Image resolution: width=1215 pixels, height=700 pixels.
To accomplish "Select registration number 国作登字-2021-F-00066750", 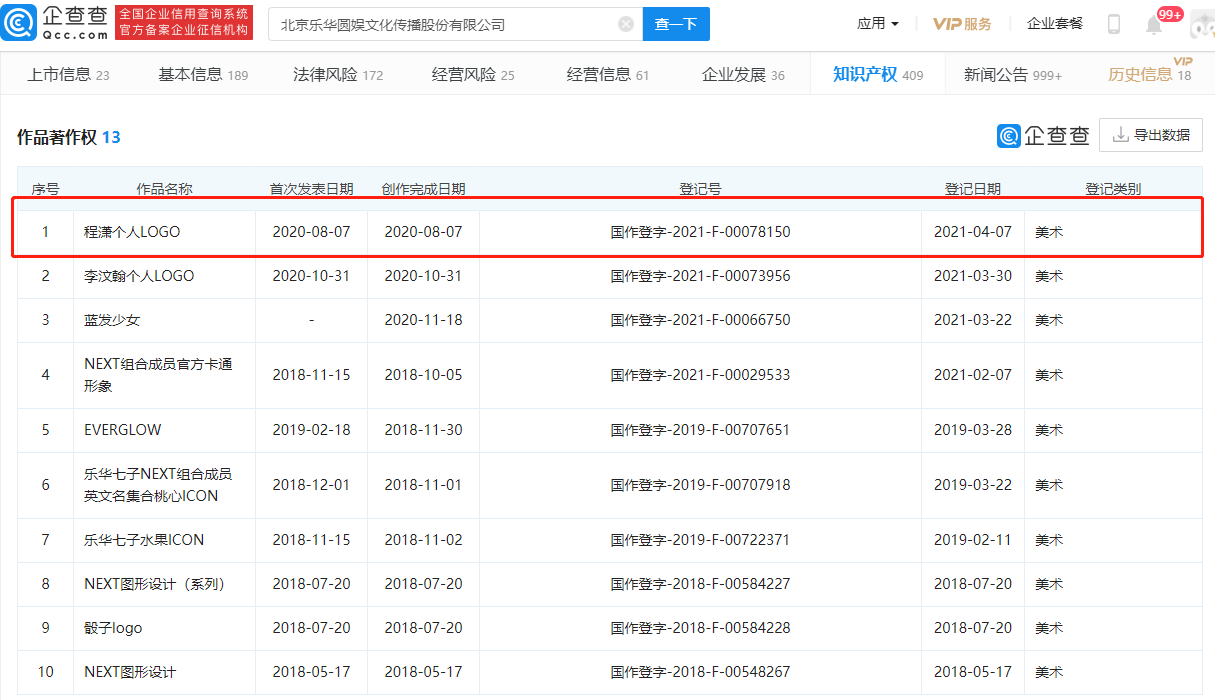I will point(700,320).
